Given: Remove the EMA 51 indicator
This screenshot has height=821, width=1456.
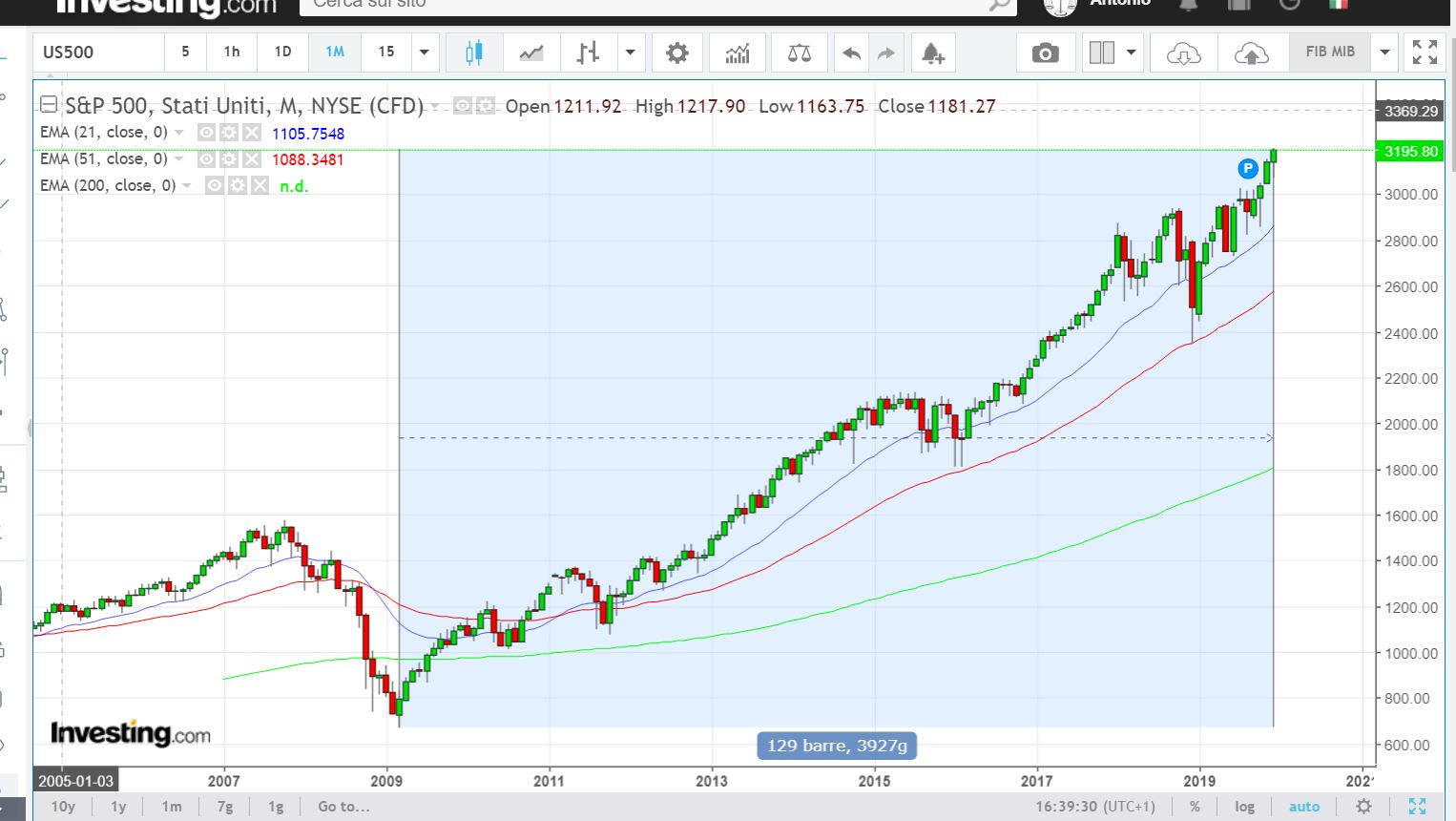Looking at the screenshot, I should click(251, 159).
